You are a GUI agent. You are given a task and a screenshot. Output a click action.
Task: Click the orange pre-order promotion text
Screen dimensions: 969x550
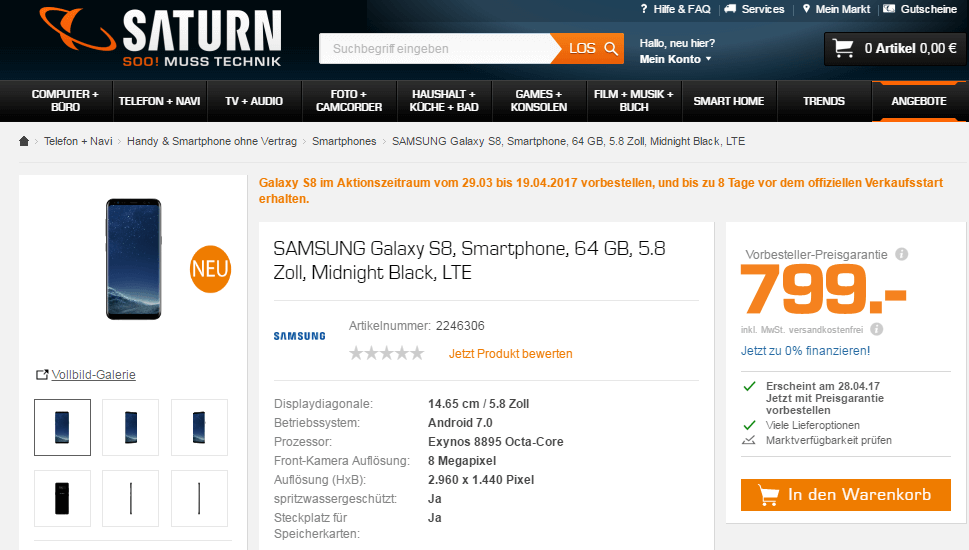click(601, 191)
